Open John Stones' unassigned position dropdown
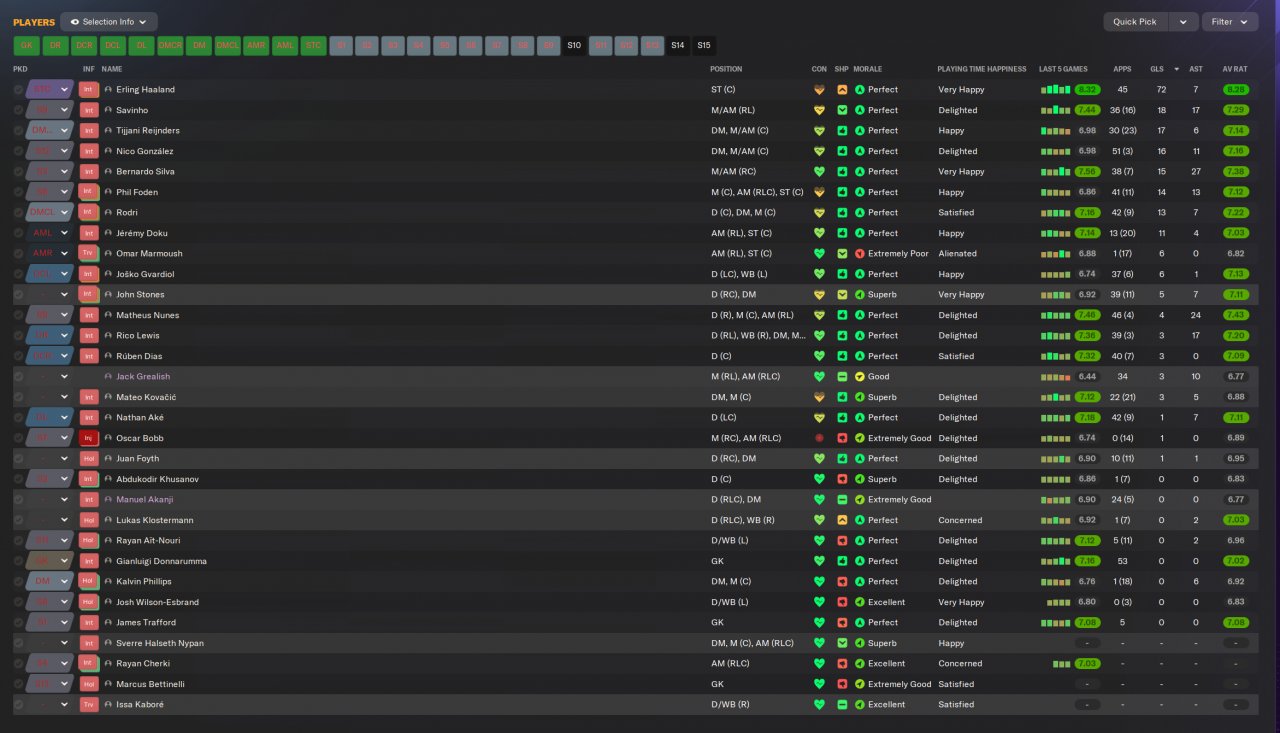Image resolution: width=1280 pixels, height=733 pixels. click(x=50, y=295)
